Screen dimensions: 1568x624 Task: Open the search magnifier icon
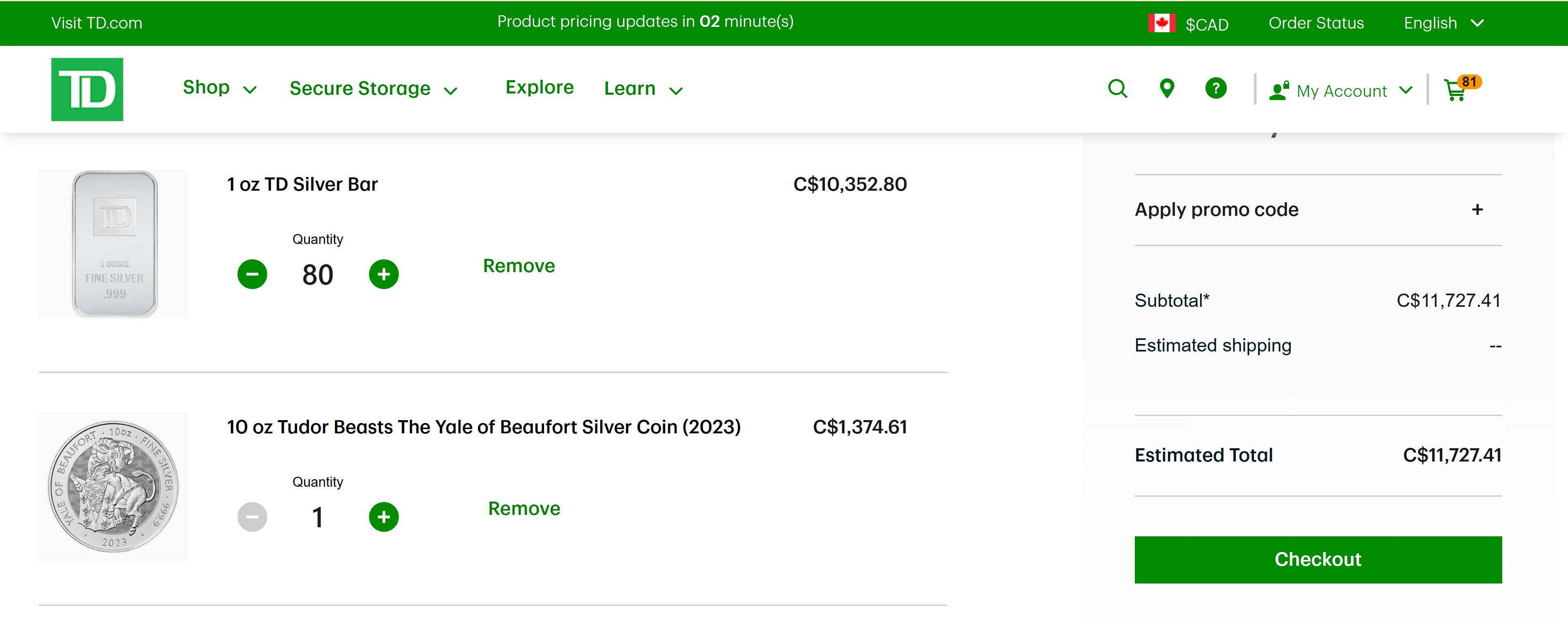tap(1117, 89)
